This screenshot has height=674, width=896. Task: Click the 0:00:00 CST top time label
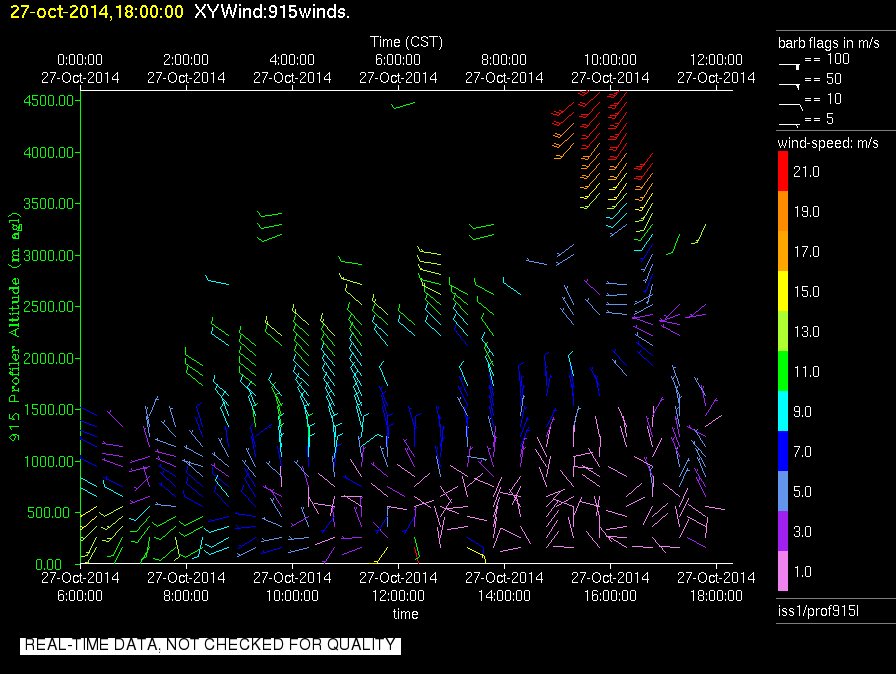80,60
